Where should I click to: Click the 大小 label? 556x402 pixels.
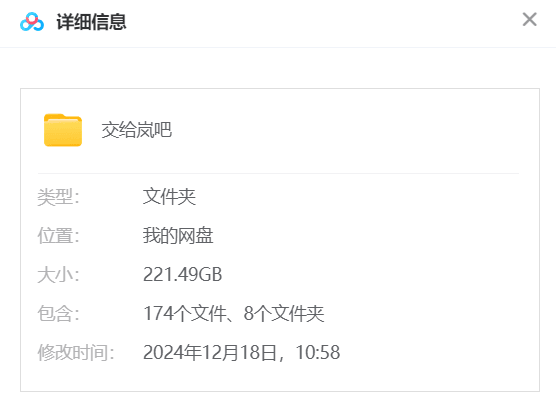(x=58, y=275)
